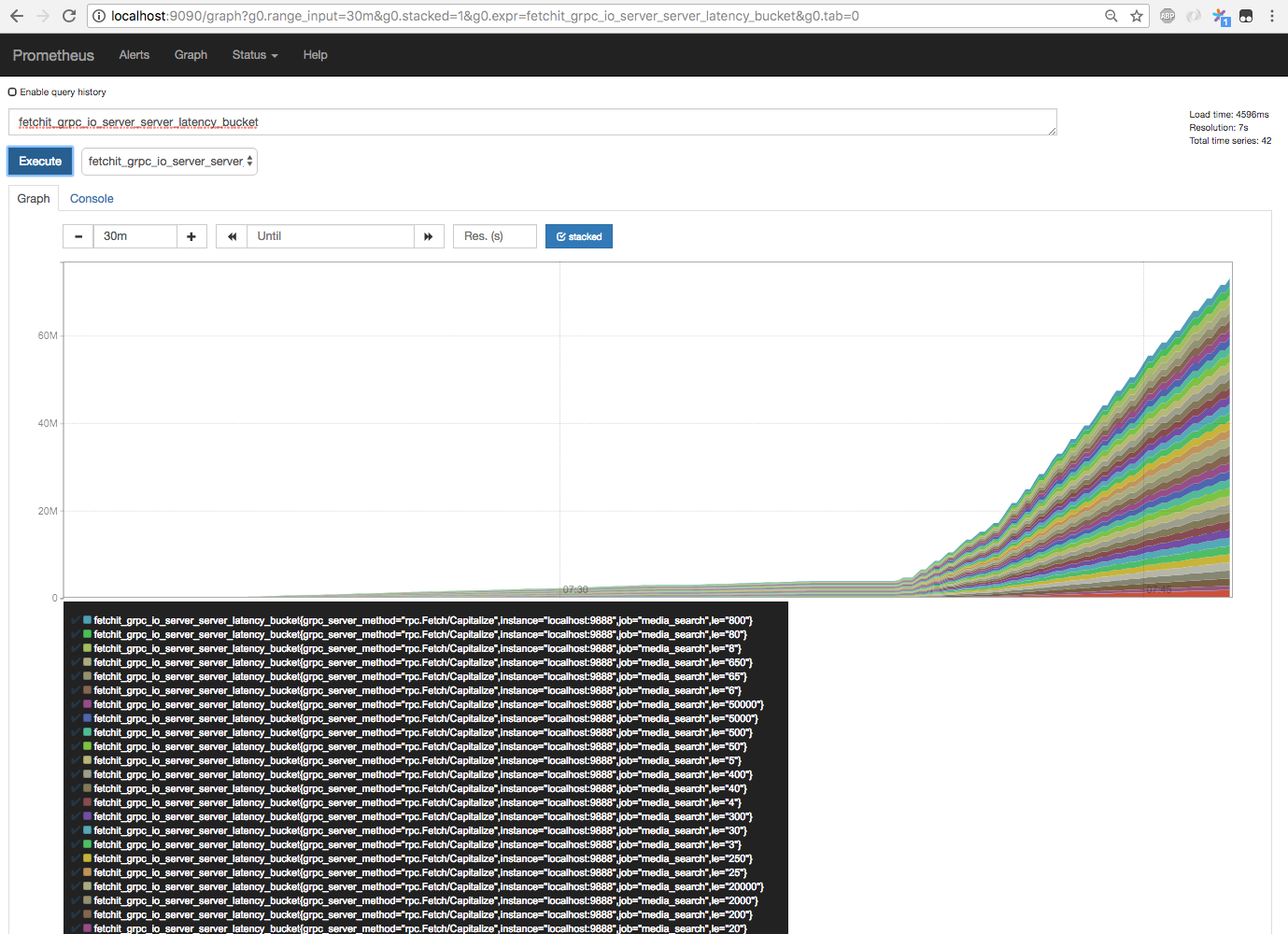The width and height of the screenshot is (1288, 934).
Task: Bookmark this page with the star icon
Action: tap(1137, 16)
